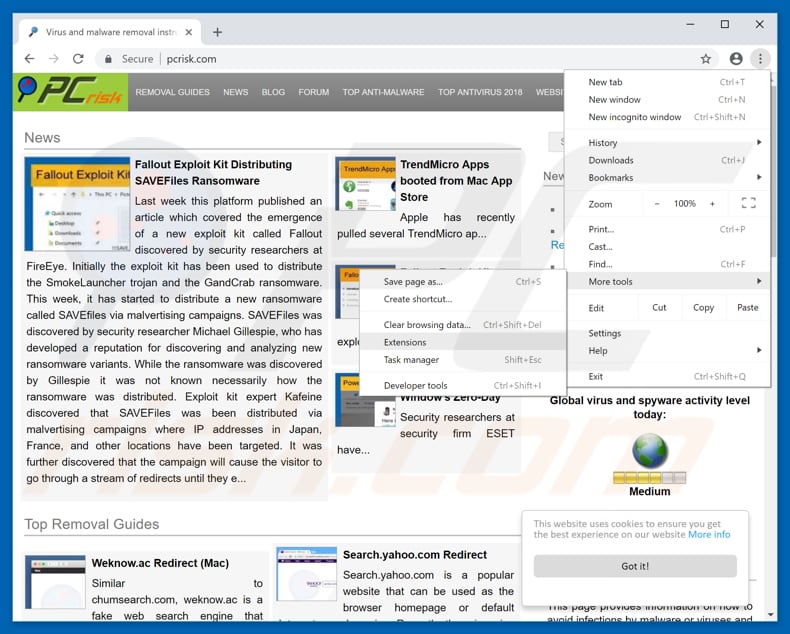
Task: Decrease zoom with minus button
Action: click(657, 204)
